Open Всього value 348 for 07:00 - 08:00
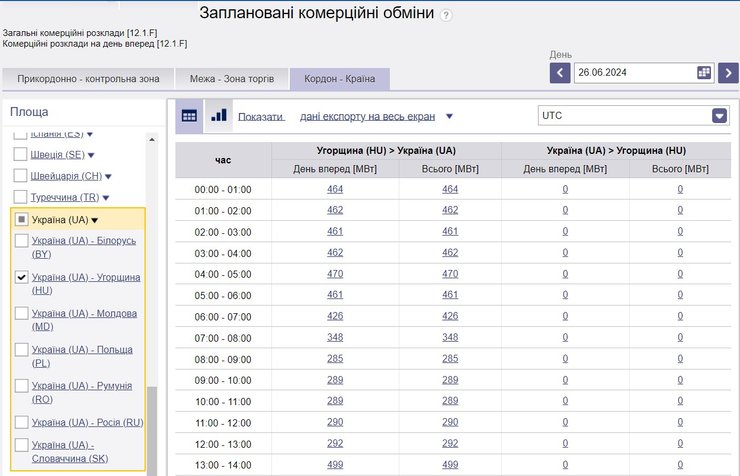This screenshot has height=476, width=740. tap(450, 337)
